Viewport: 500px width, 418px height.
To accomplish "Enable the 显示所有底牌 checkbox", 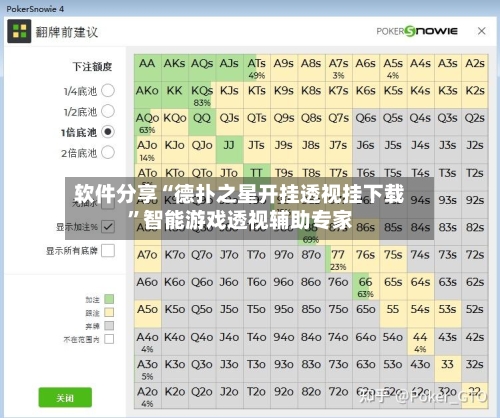I will (108, 251).
